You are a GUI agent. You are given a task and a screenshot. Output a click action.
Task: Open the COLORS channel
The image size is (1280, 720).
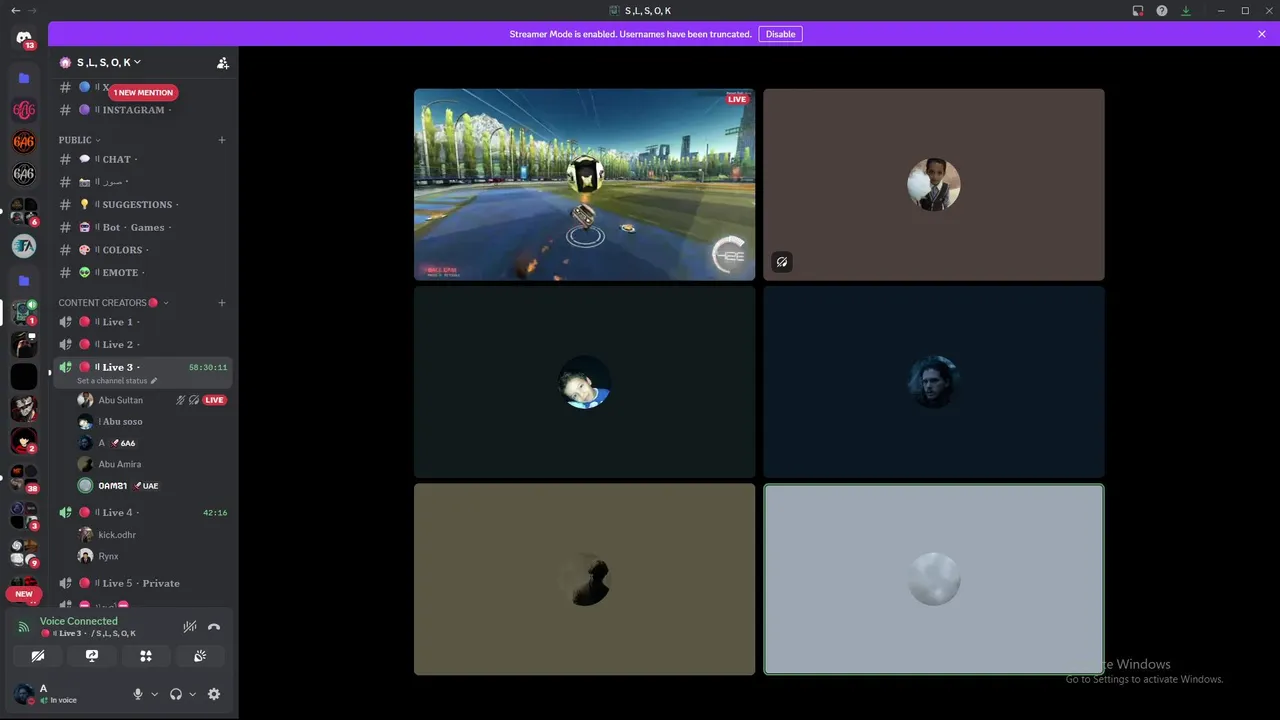(x=143, y=250)
